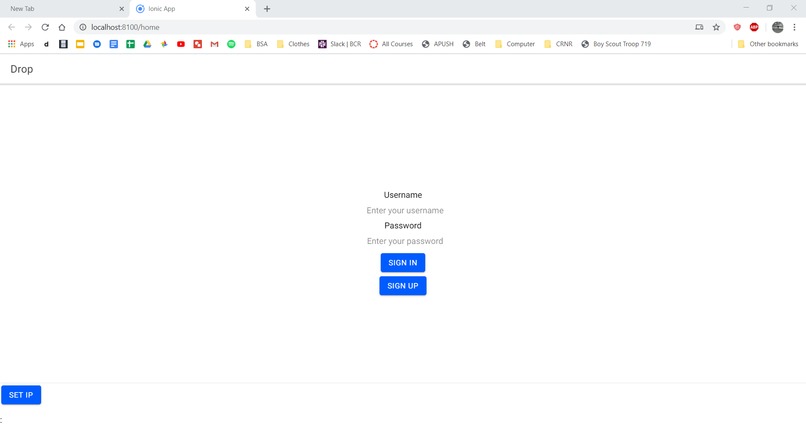Image resolution: width=806 pixels, height=427 pixels.
Task: Focus the username input field
Action: [405, 211]
